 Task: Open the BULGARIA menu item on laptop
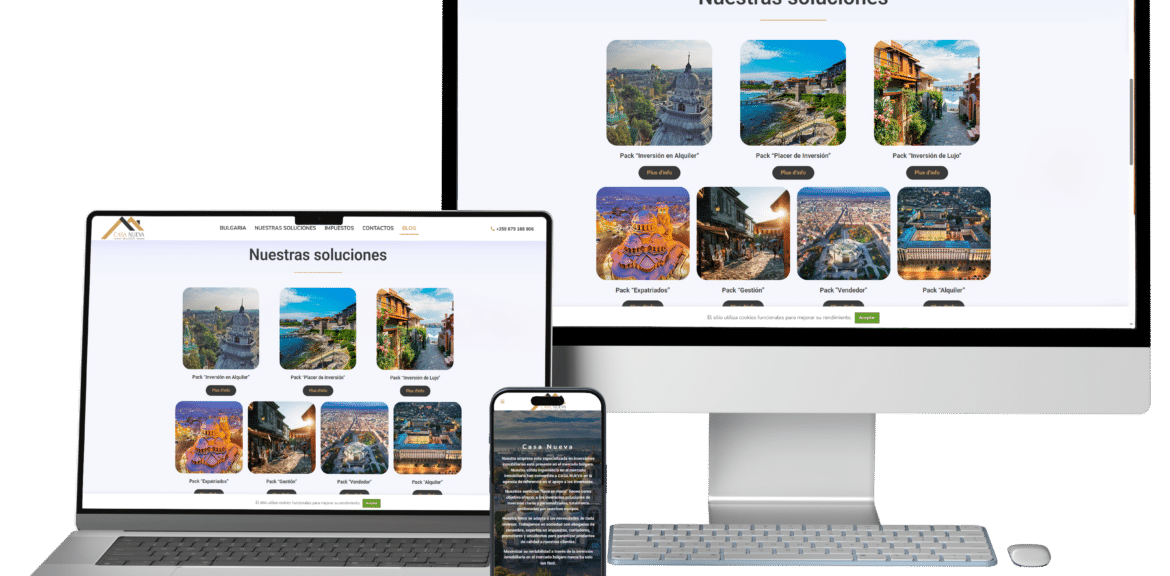(x=232, y=228)
